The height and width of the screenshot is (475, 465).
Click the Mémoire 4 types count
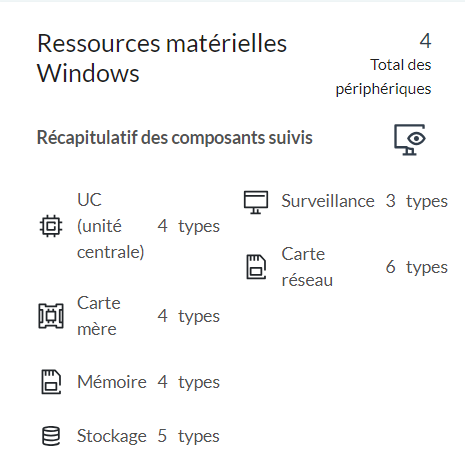188,382
